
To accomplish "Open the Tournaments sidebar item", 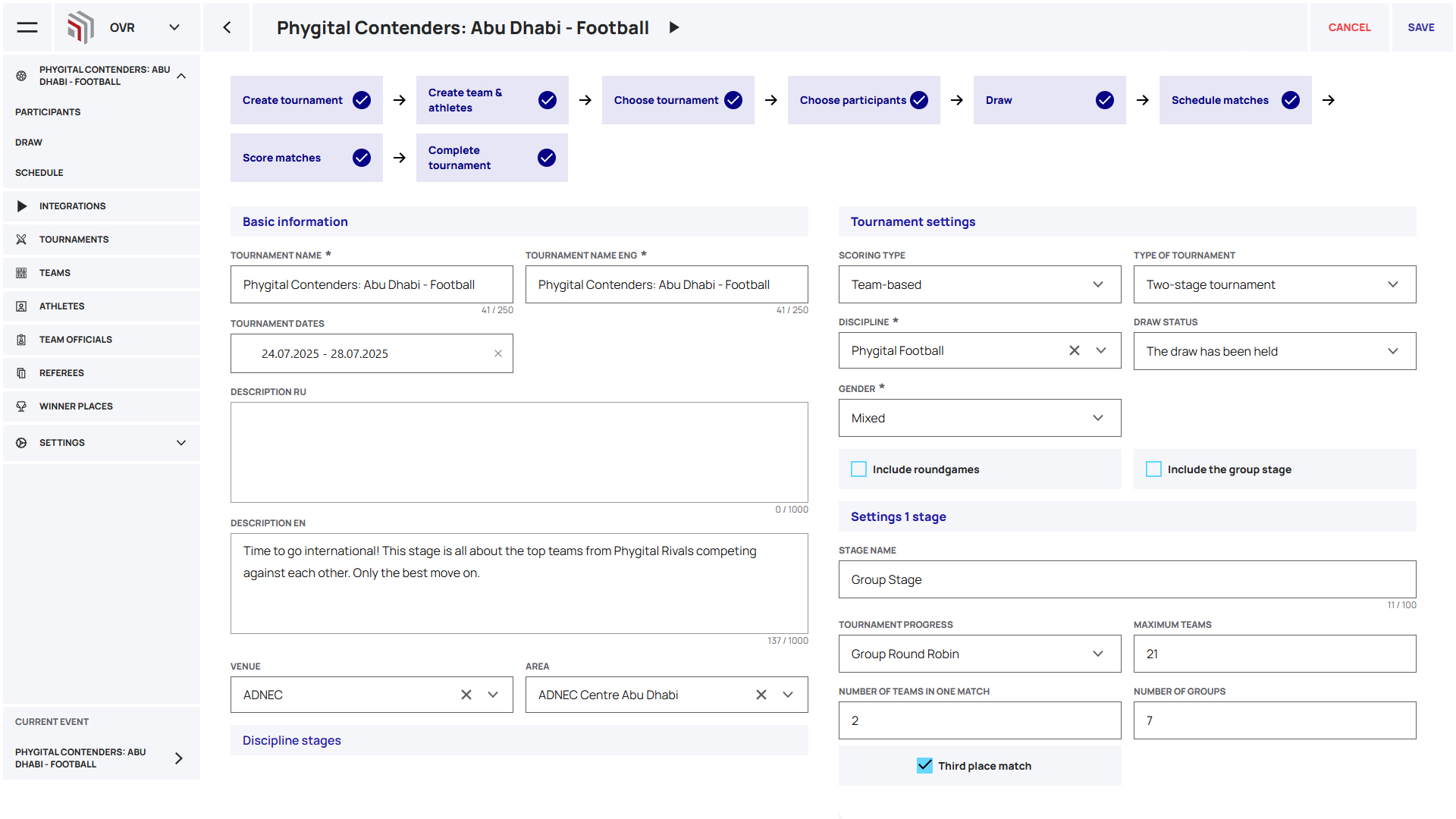I will 102,240.
